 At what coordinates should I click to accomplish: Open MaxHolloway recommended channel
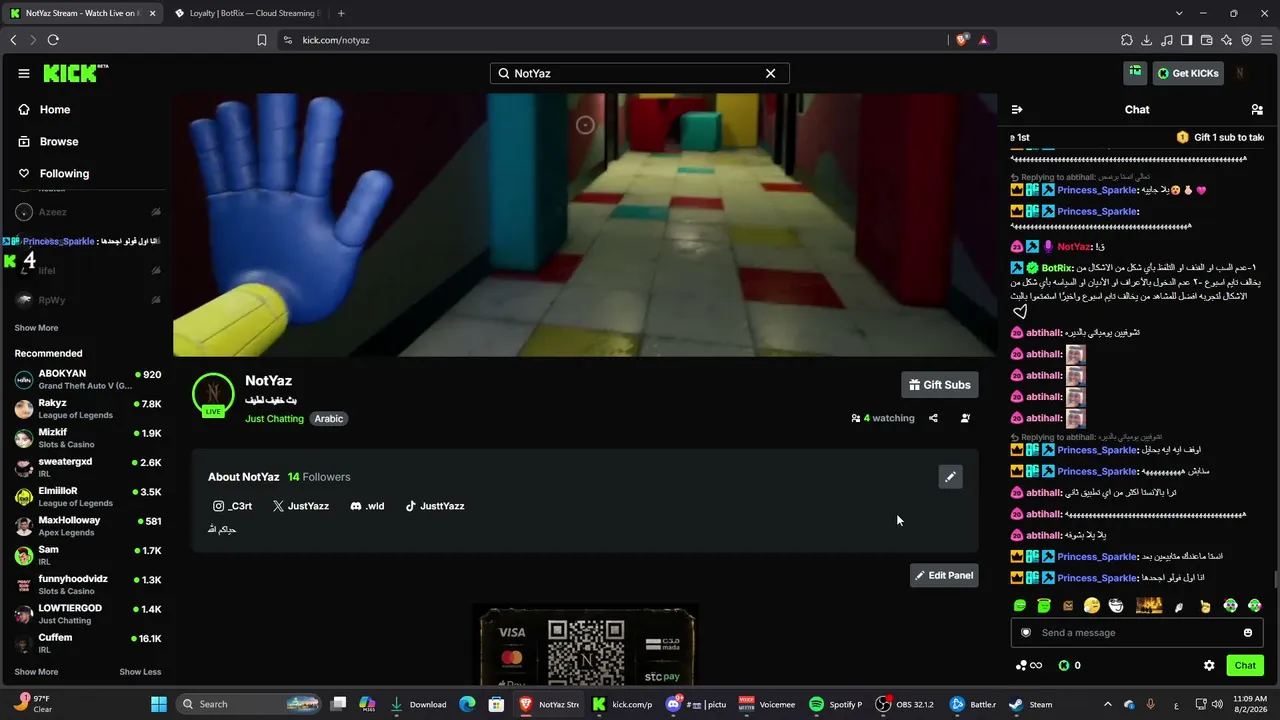[x=87, y=526]
